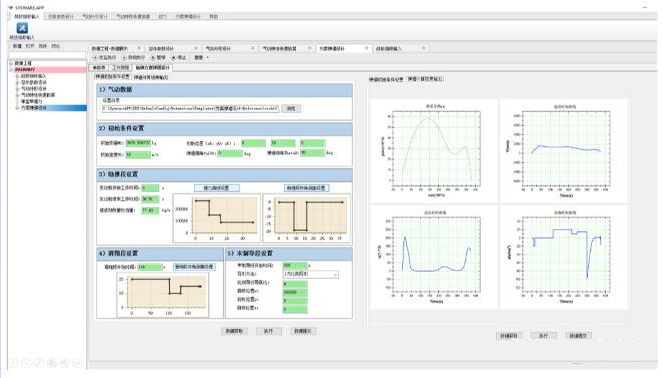662x378 pixels.
Task: Click the first run icon in toolbar
Action: [x=95, y=57]
